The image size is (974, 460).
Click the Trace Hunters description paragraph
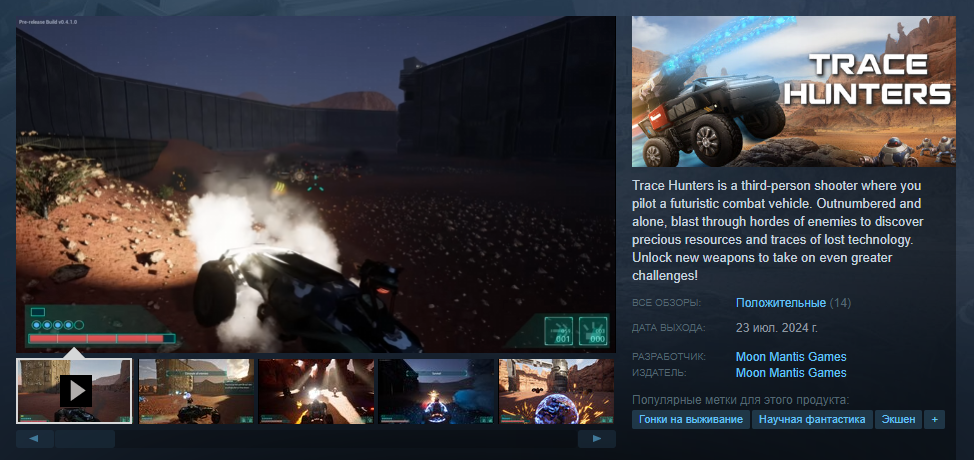(x=778, y=230)
